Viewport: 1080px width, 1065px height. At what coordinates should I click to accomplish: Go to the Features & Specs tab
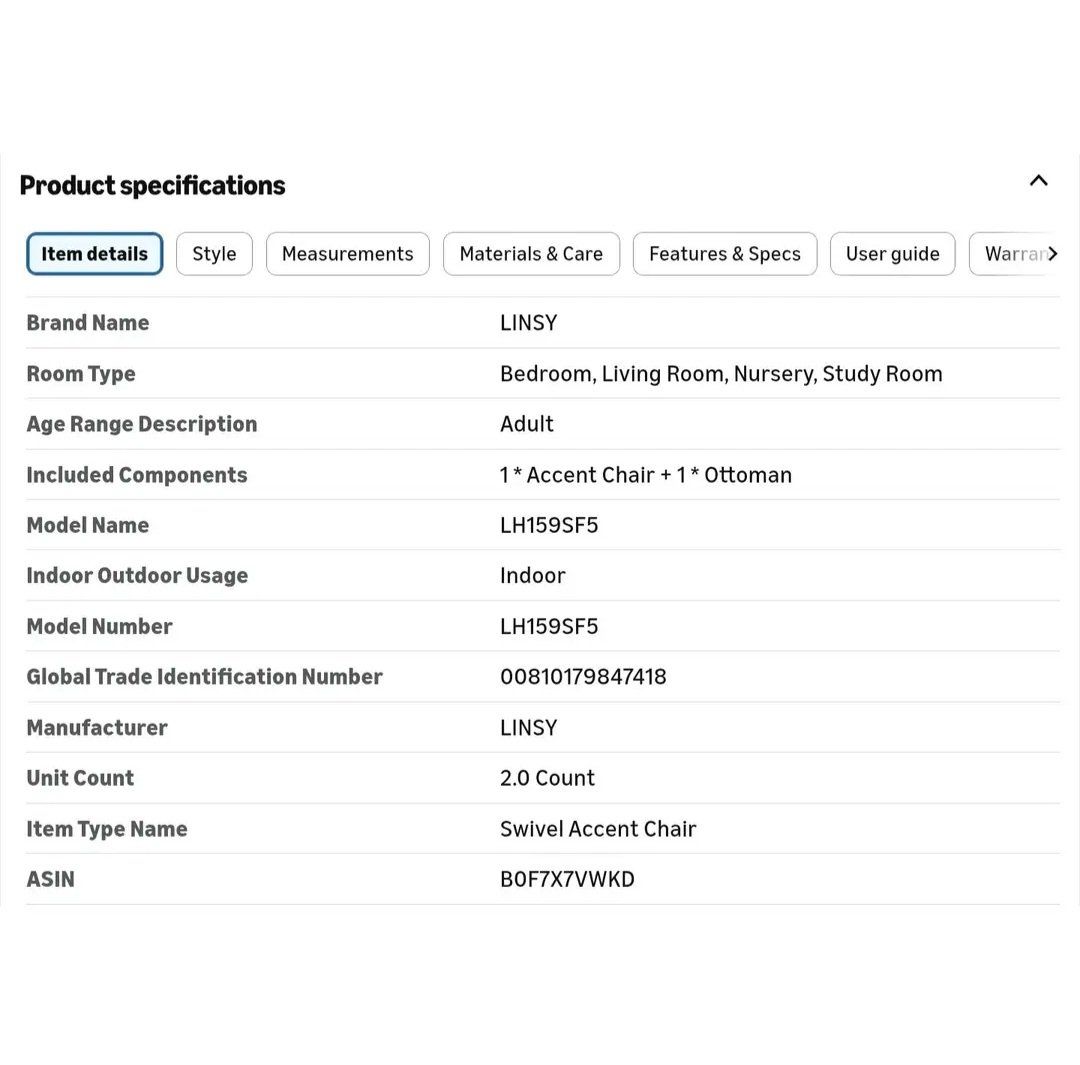[x=724, y=254]
